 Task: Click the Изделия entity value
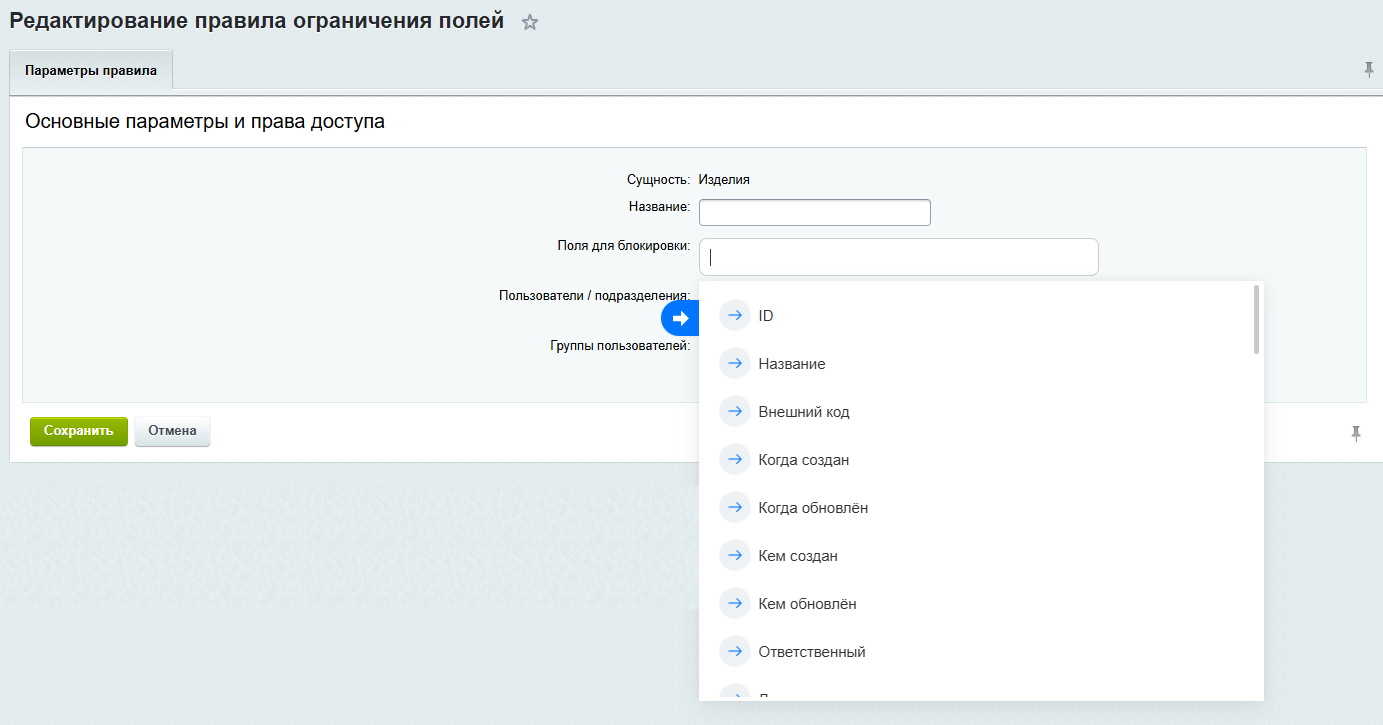tap(724, 180)
